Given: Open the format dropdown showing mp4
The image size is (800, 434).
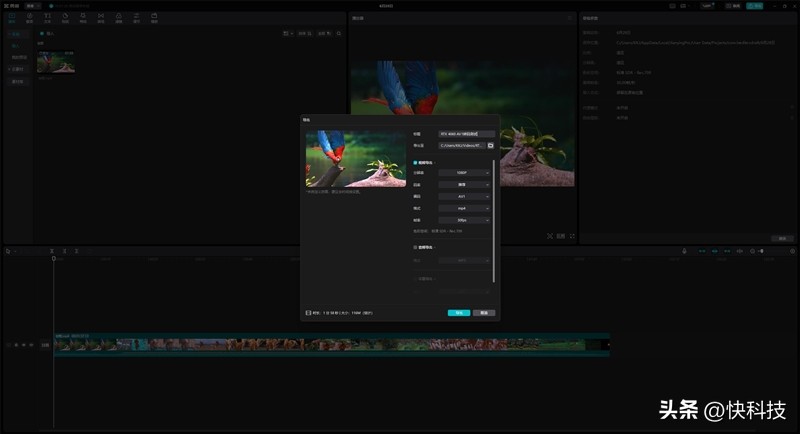Looking at the screenshot, I should (465, 208).
